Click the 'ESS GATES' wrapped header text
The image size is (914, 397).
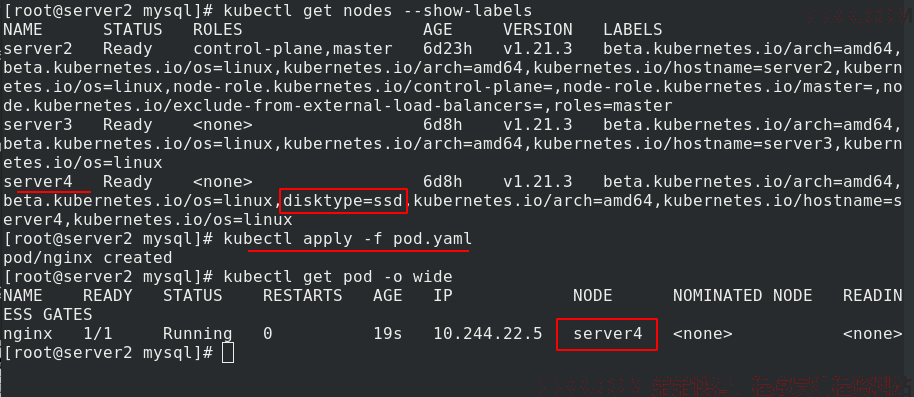point(47,315)
